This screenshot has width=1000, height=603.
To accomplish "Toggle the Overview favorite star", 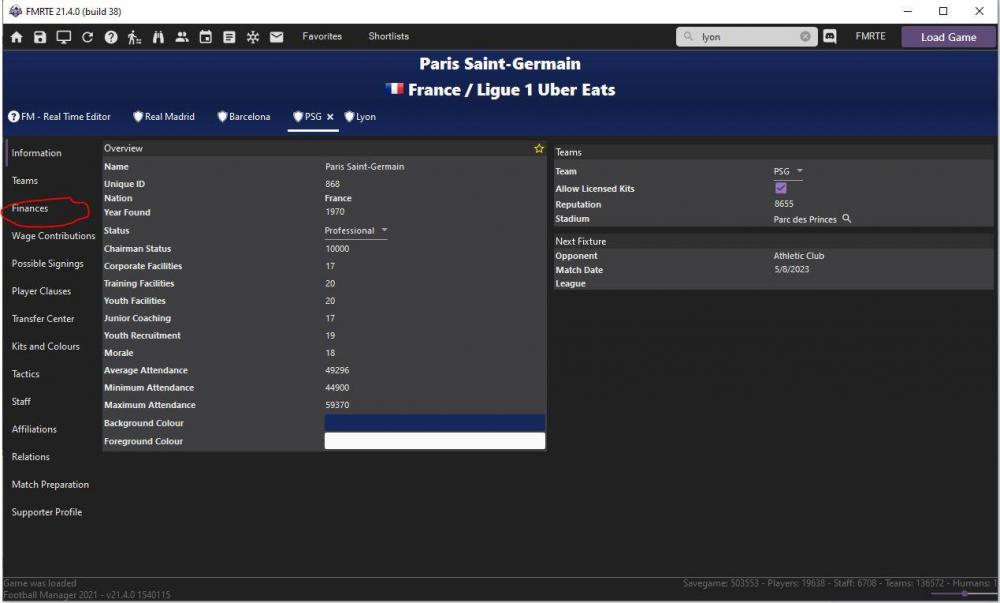I will coord(539,149).
